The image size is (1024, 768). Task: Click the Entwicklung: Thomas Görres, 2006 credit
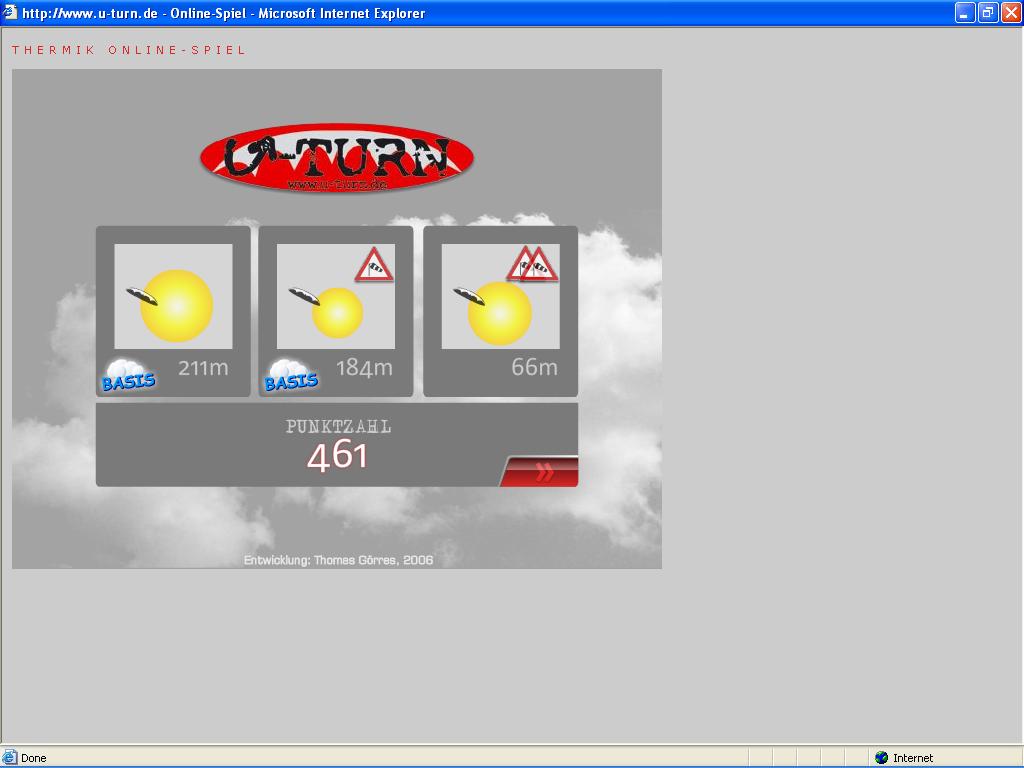pyautogui.click(x=338, y=560)
